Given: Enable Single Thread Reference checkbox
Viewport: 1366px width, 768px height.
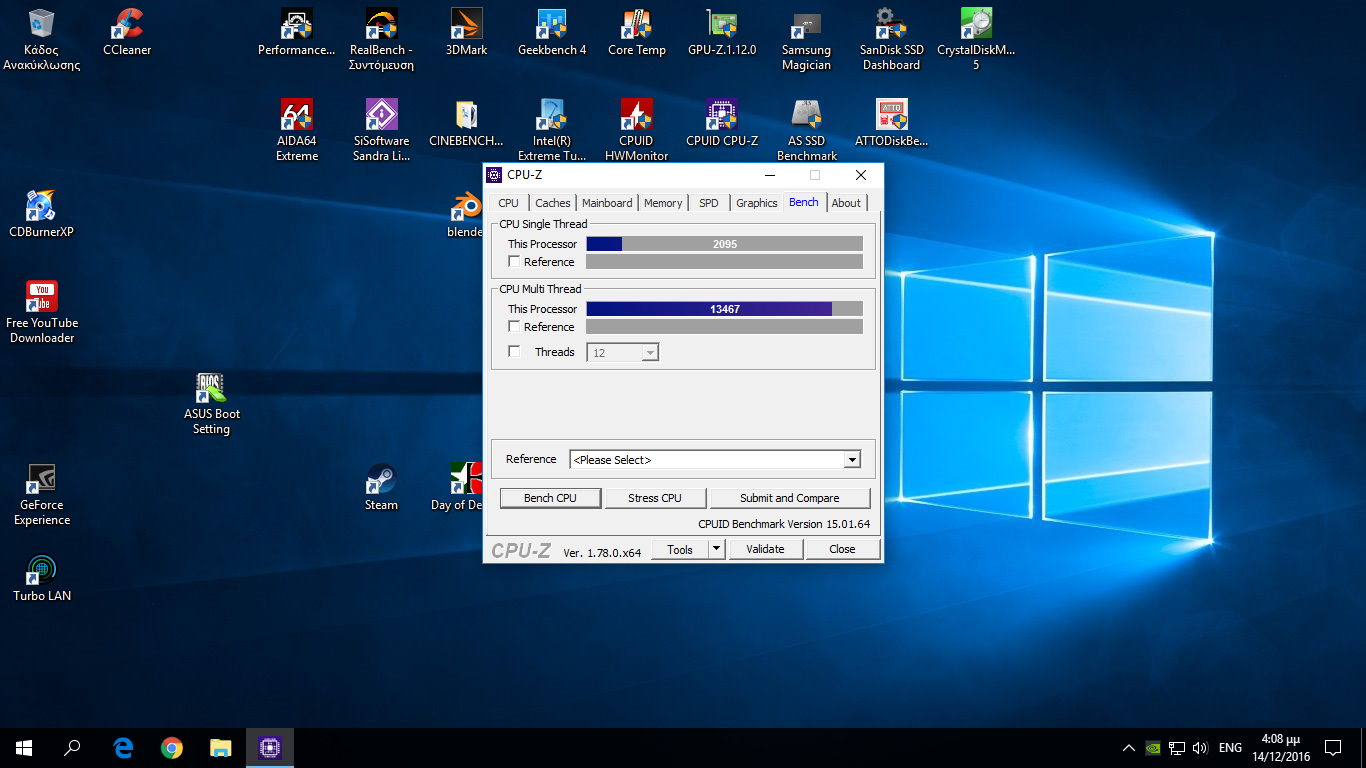Looking at the screenshot, I should [x=514, y=262].
